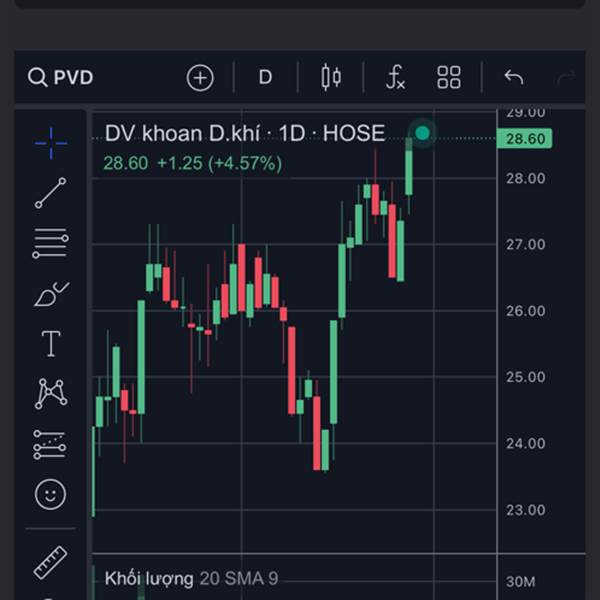Click the 27.00 price axis label
Image resolution: width=600 pixels, height=600 pixels.
pos(526,245)
